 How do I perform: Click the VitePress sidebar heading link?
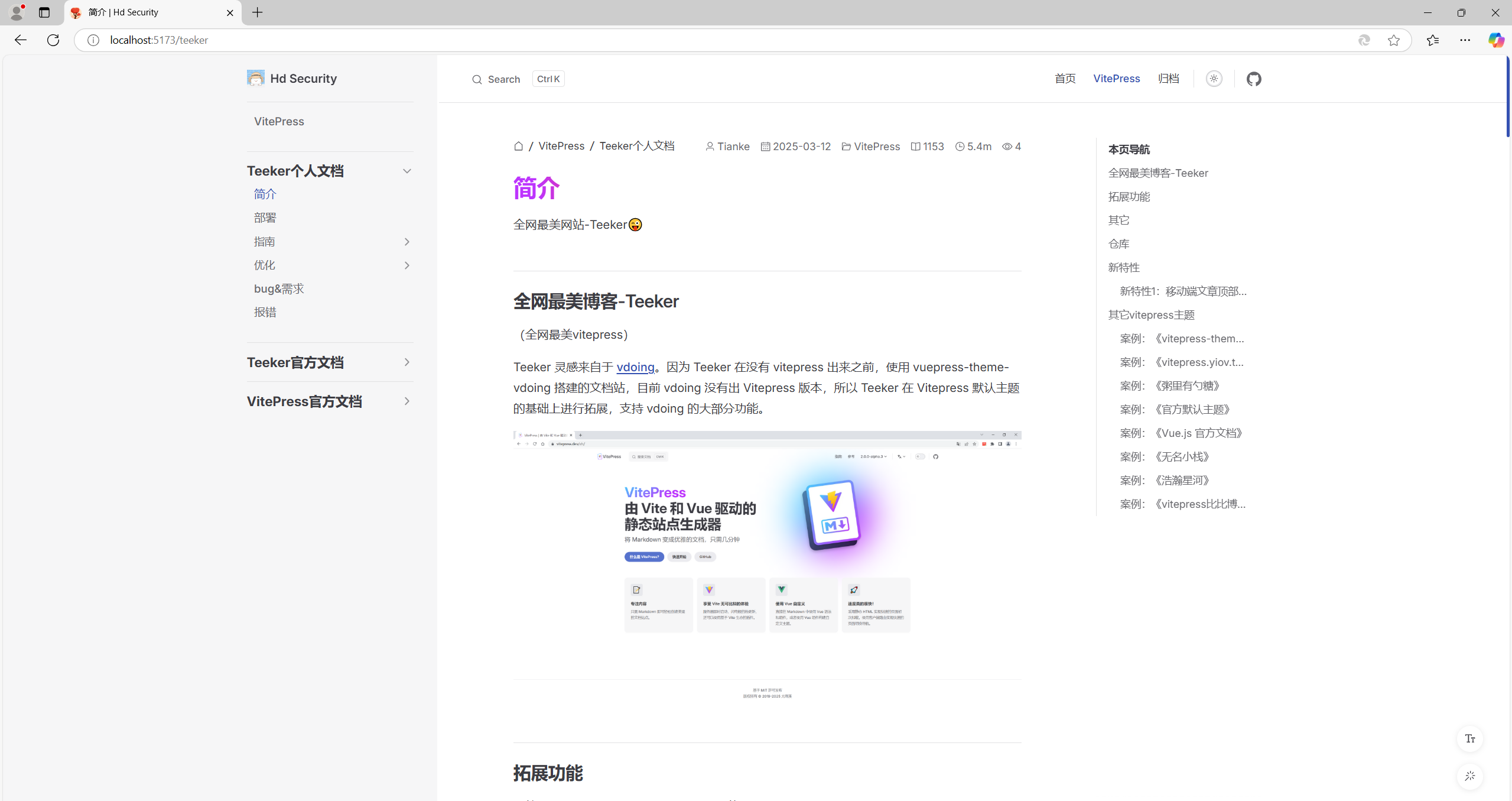(x=279, y=121)
